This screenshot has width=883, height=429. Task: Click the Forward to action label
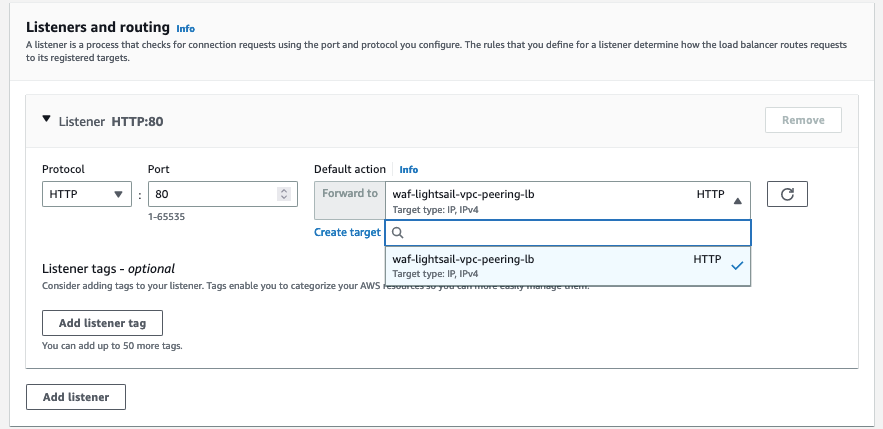(x=350, y=194)
